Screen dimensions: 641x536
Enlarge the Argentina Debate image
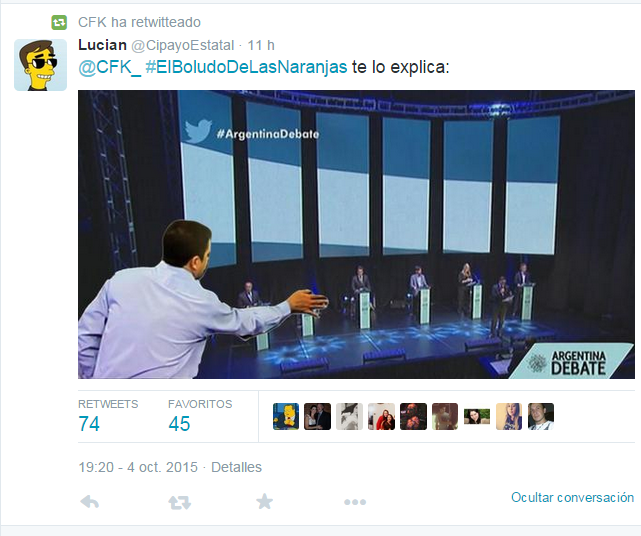[x=356, y=234]
